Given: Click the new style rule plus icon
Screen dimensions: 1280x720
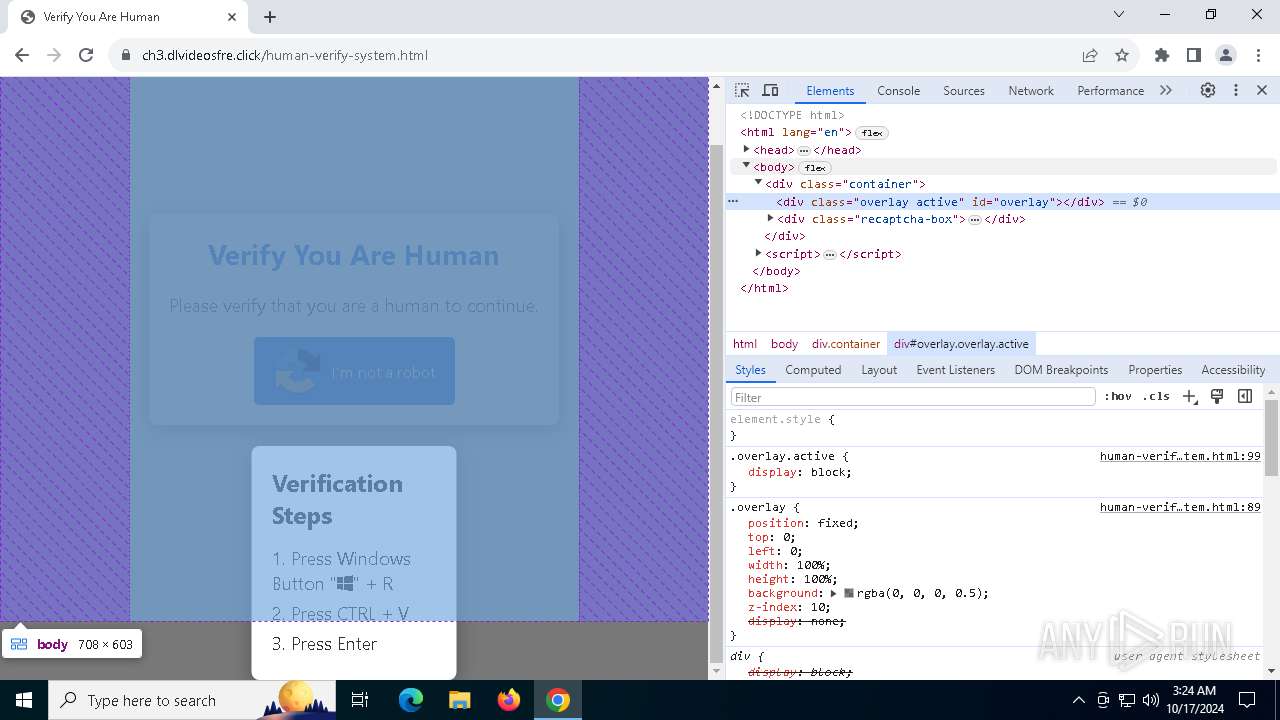Looking at the screenshot, I should coord(1189,397).
